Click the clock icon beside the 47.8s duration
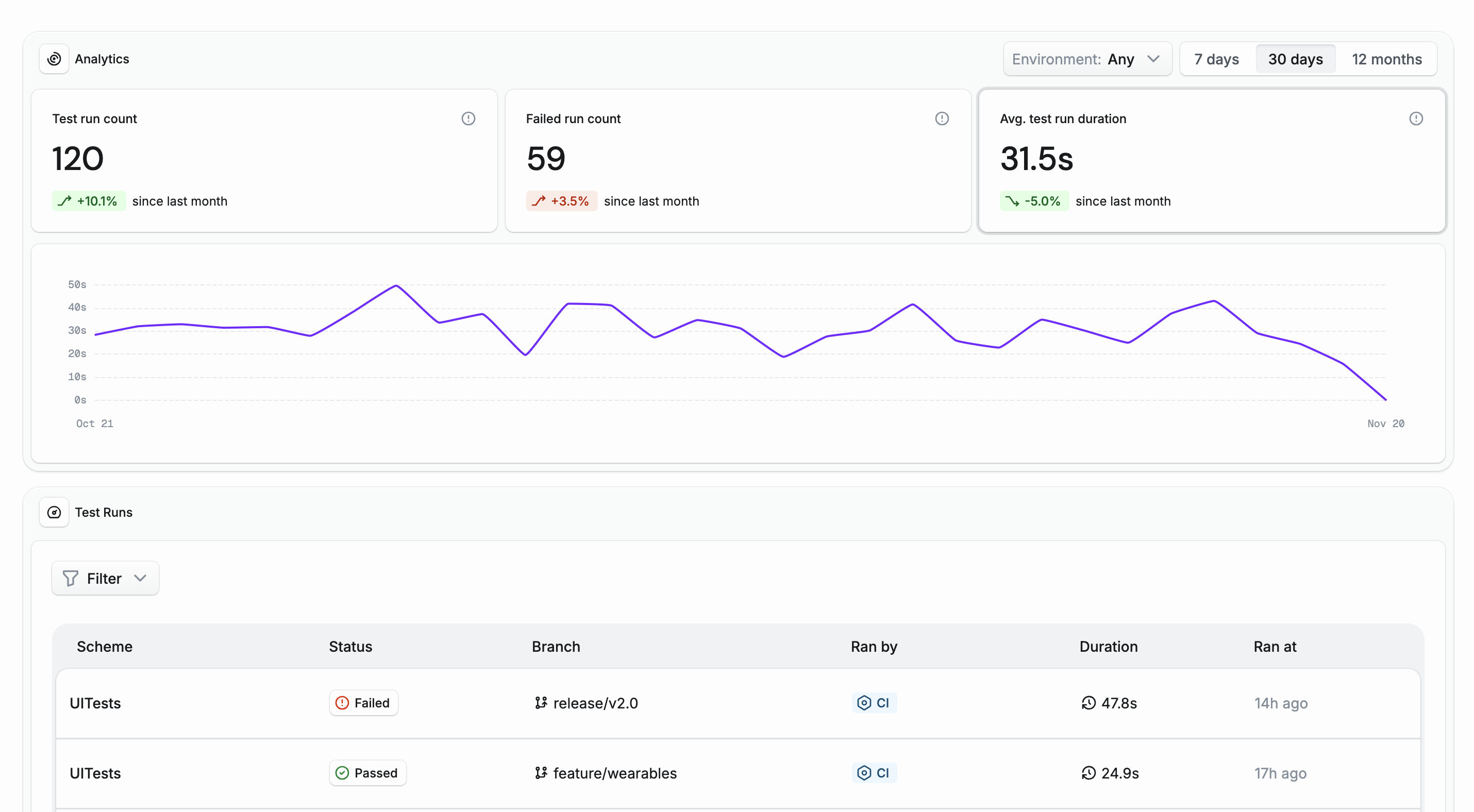Viewport: 1474px width, 812px height. (x=1088, y=703)
